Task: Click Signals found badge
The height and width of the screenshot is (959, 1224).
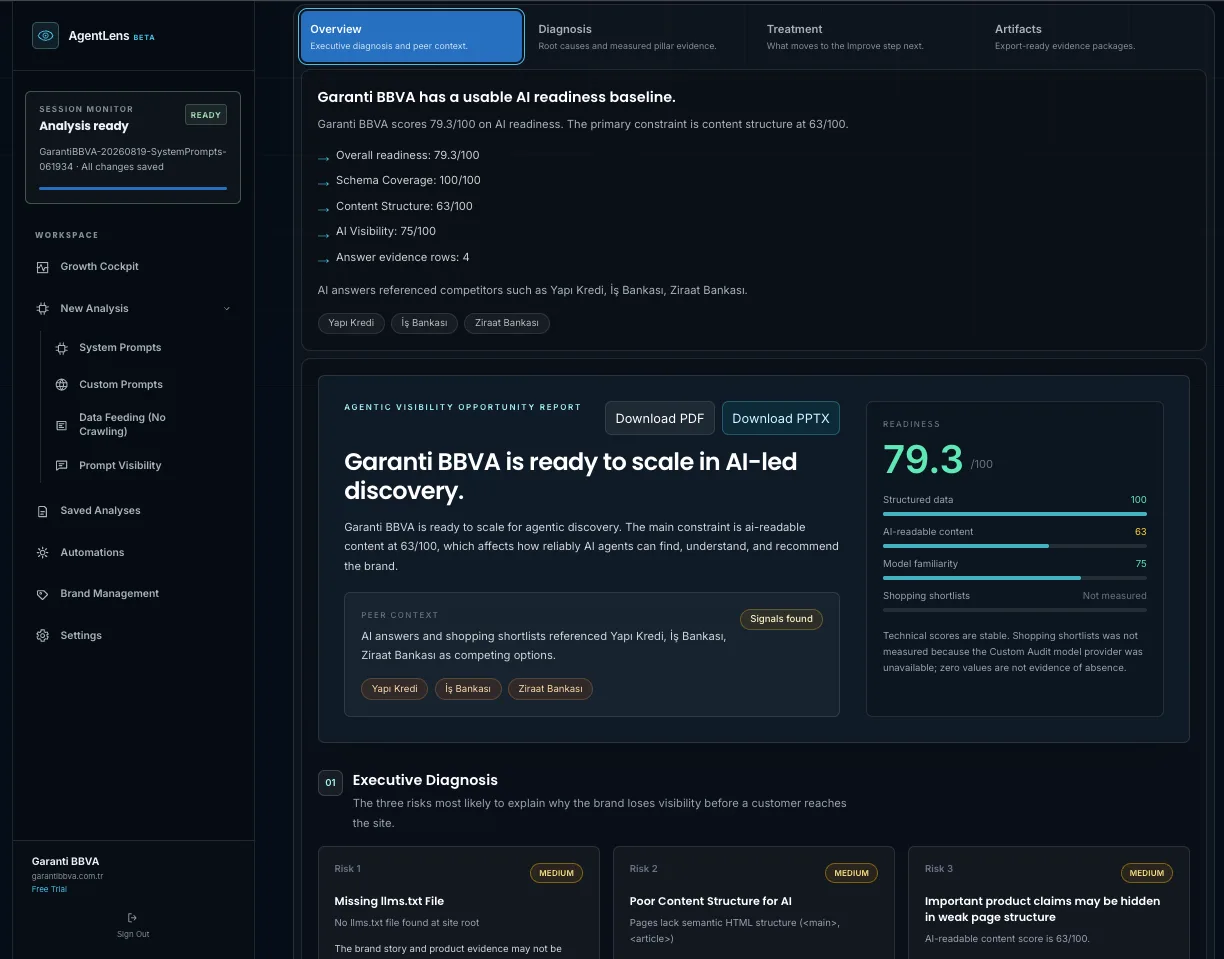Action: click(782, 619)
